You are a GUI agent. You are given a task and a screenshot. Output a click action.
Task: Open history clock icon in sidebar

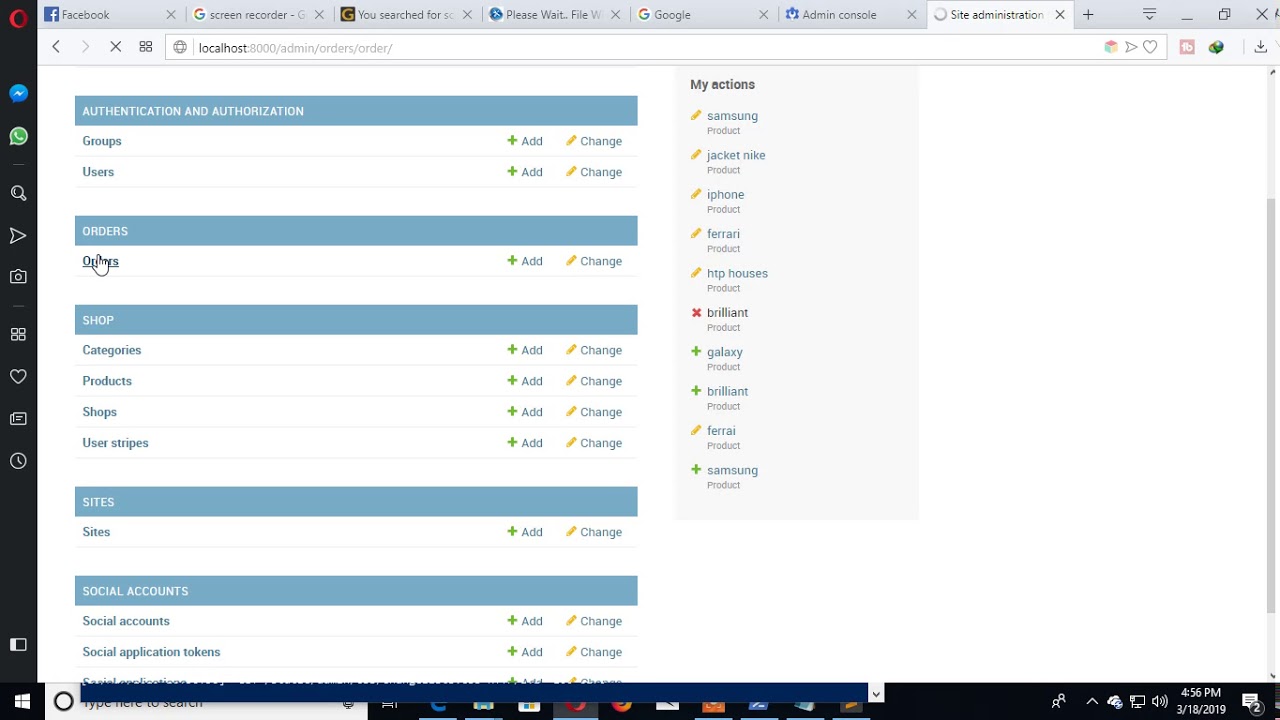pyautogui.click(x=18, y=461)
